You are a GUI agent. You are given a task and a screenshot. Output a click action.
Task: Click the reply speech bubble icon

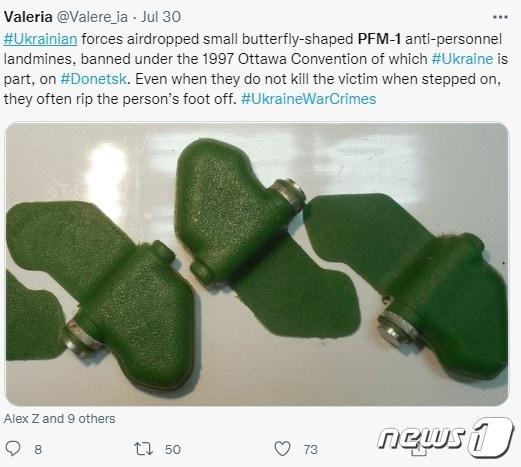coord(13,448)
